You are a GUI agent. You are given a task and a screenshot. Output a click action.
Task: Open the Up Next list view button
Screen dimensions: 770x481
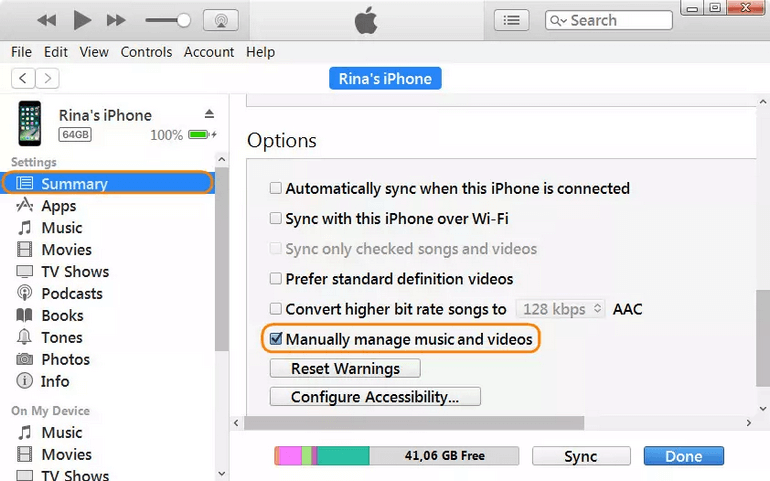tap(511, 20)
